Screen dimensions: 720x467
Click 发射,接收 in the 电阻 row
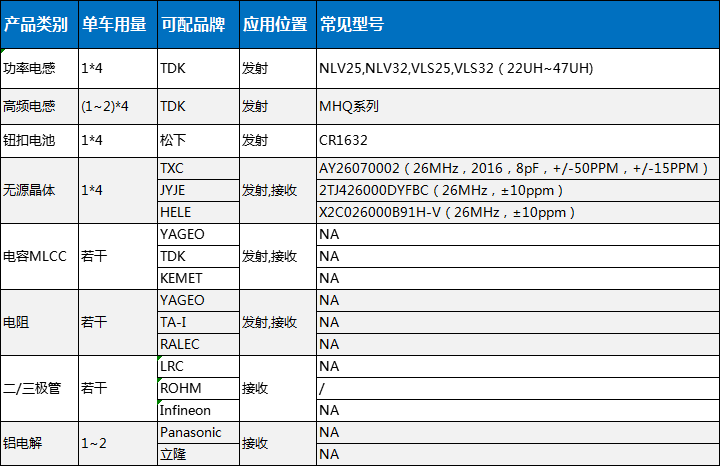coord(278,322)
